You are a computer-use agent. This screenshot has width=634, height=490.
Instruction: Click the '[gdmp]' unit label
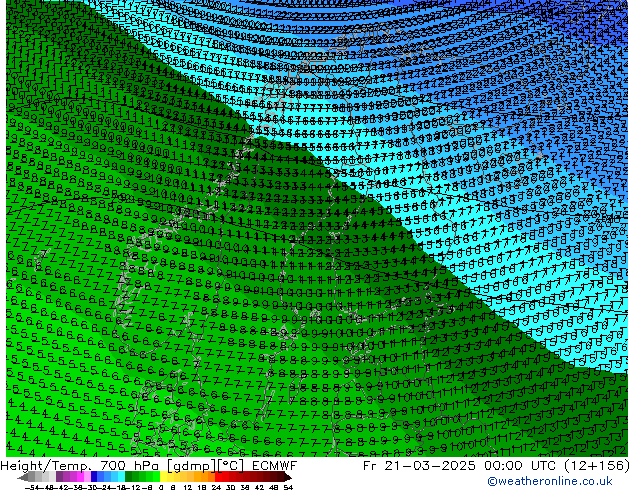(x=192, y=466)
